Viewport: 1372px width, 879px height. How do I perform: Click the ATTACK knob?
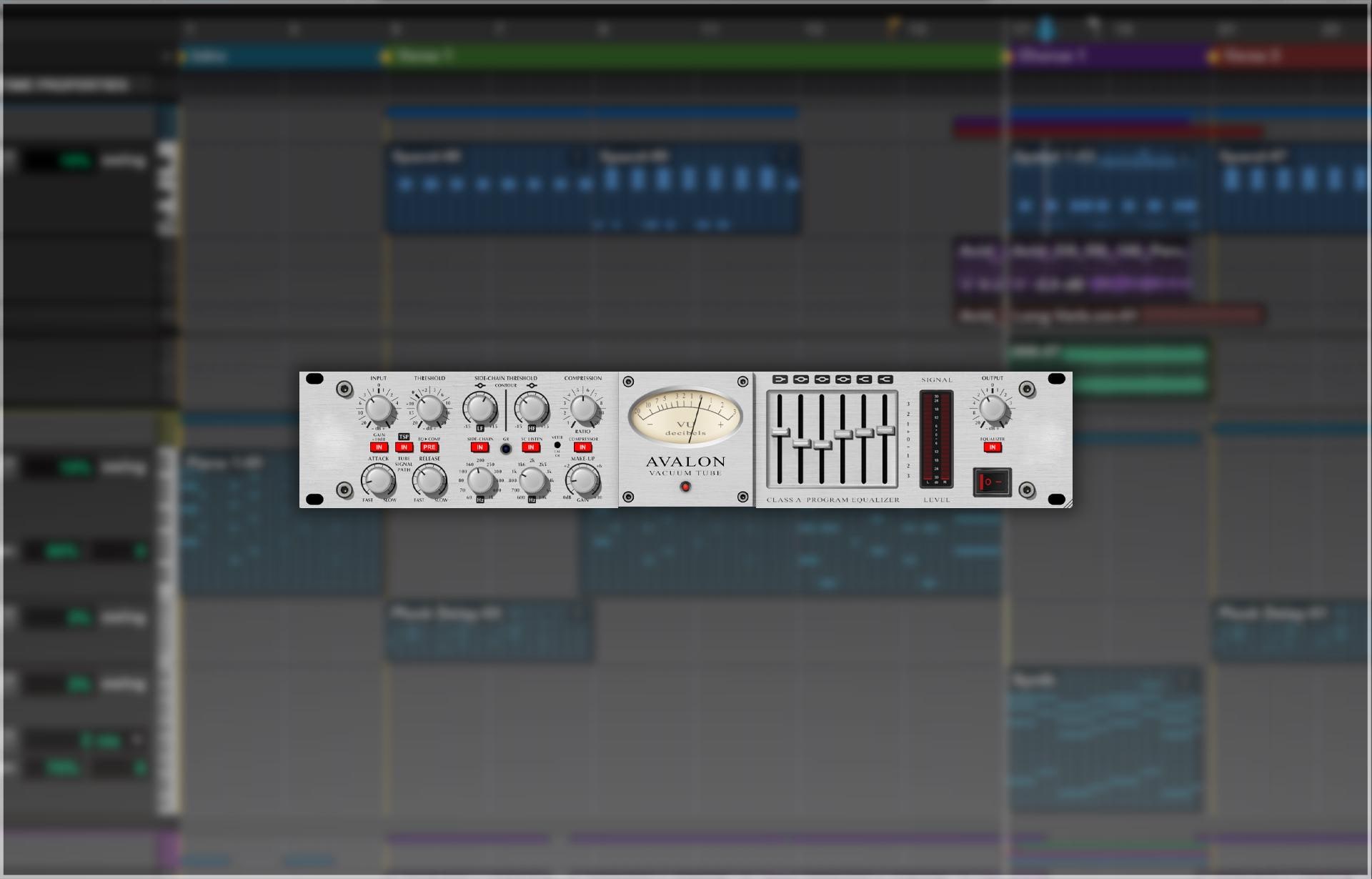[x=378, y=480]
